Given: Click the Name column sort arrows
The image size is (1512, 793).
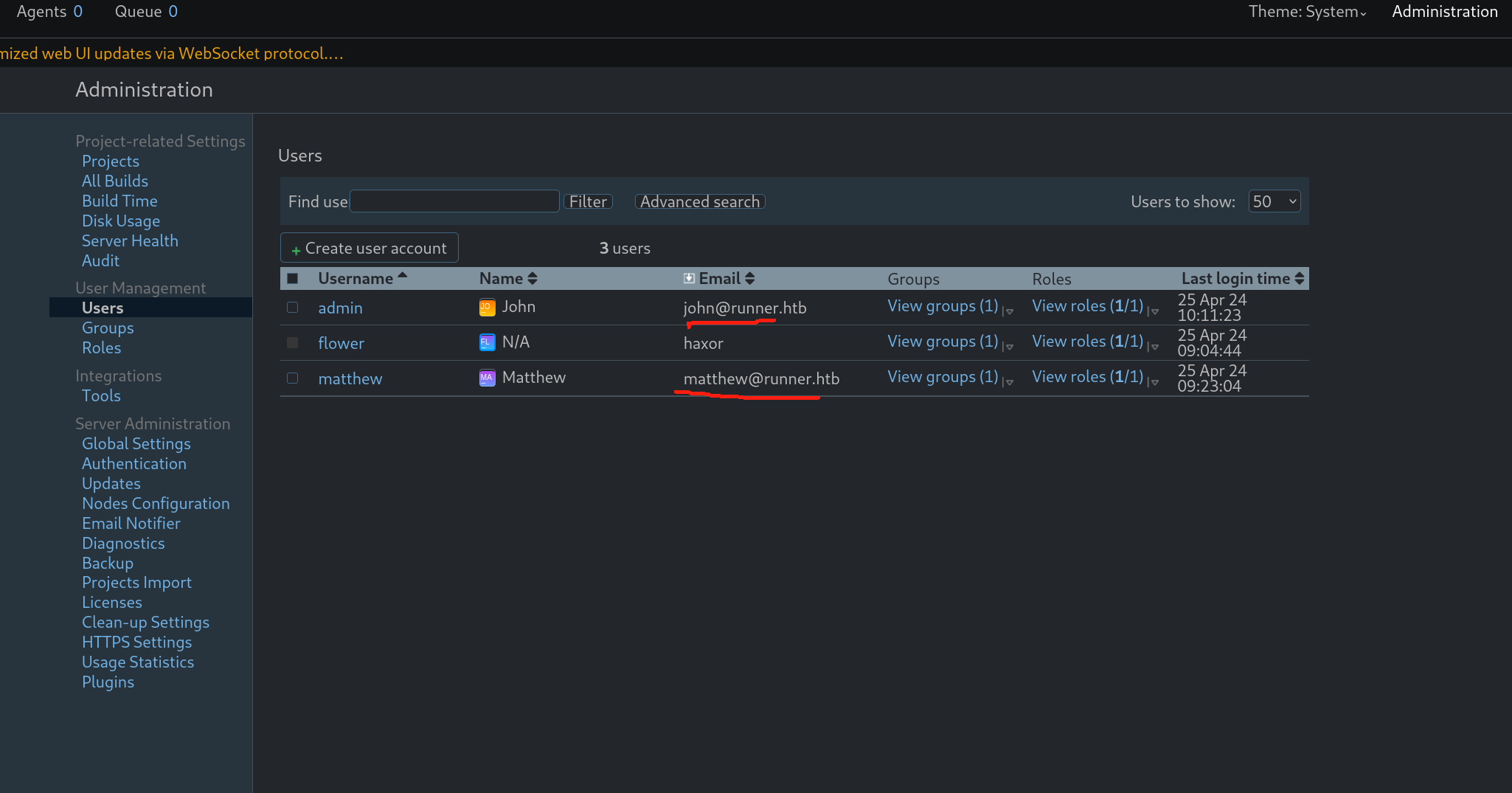Looking at the screenshot, I should [533, 278].
